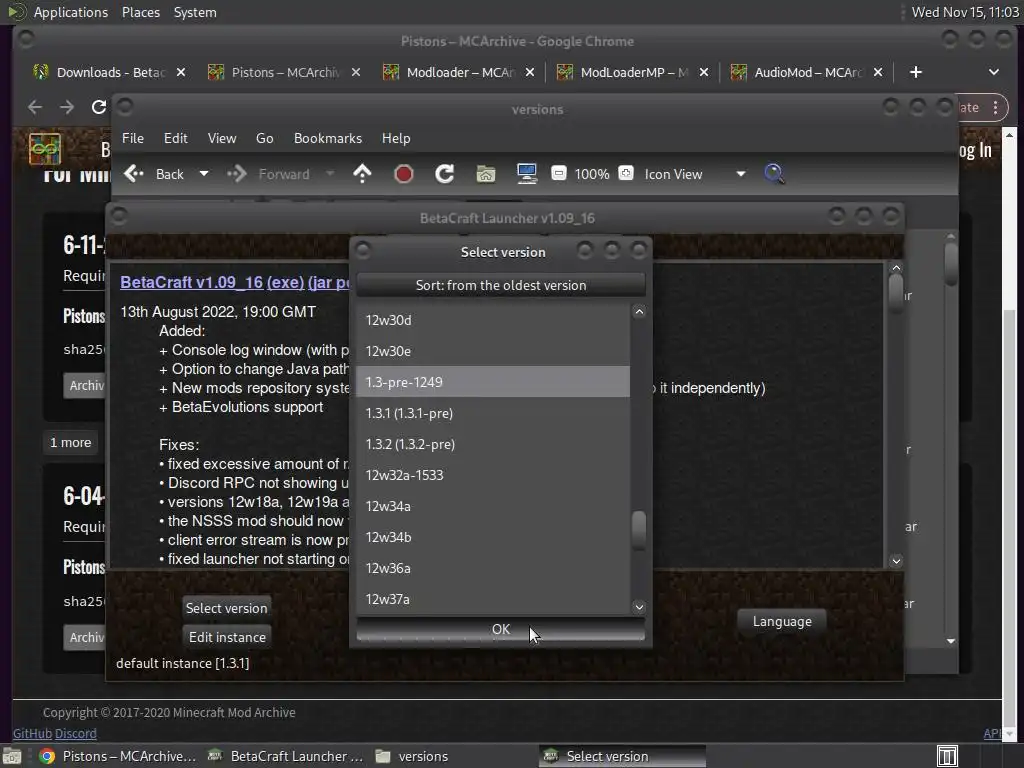Open View menu in versions window
The height and width of the screenshot is (768, 1024).
(222, 138)
